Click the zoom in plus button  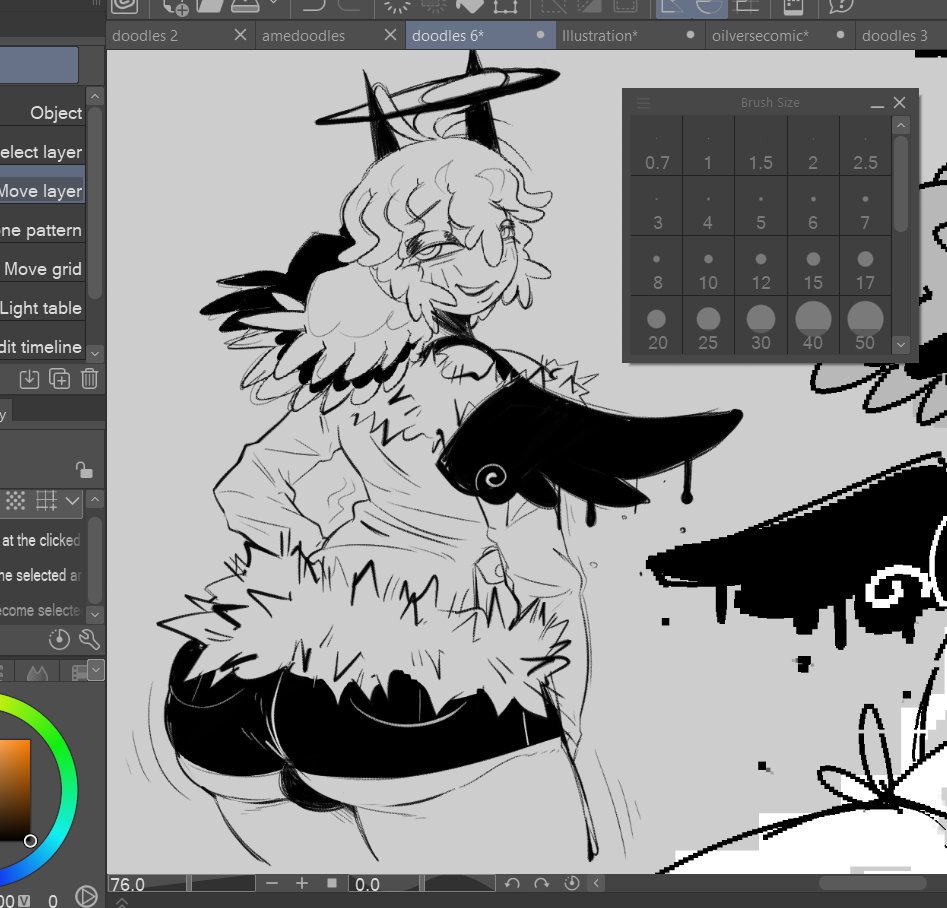301,883
